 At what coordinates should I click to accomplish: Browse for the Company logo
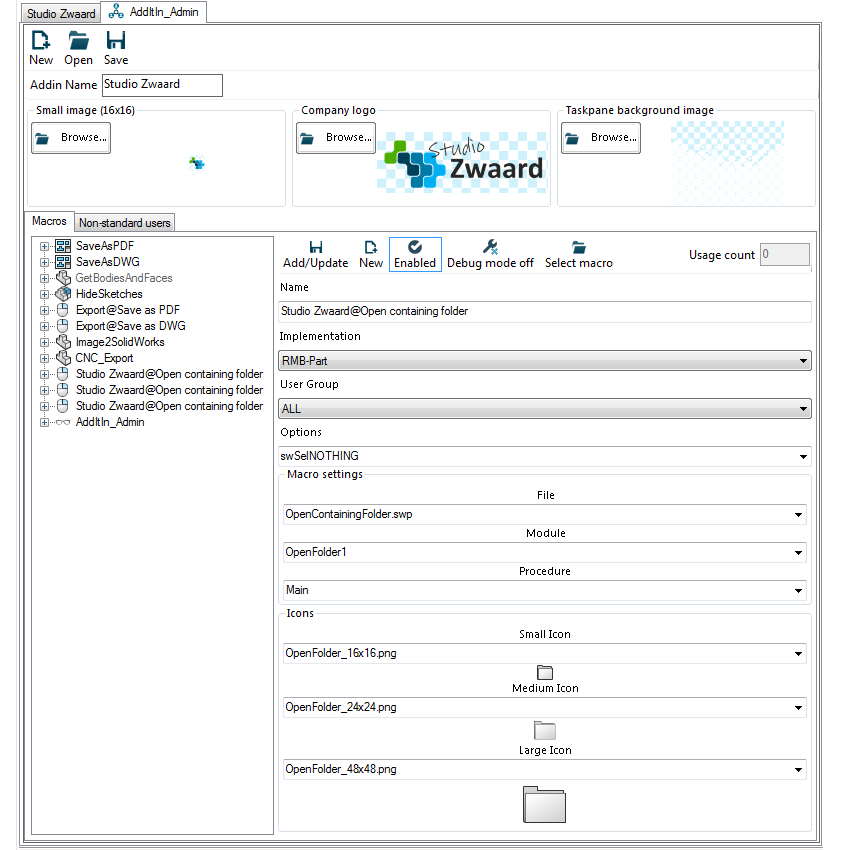336,138
